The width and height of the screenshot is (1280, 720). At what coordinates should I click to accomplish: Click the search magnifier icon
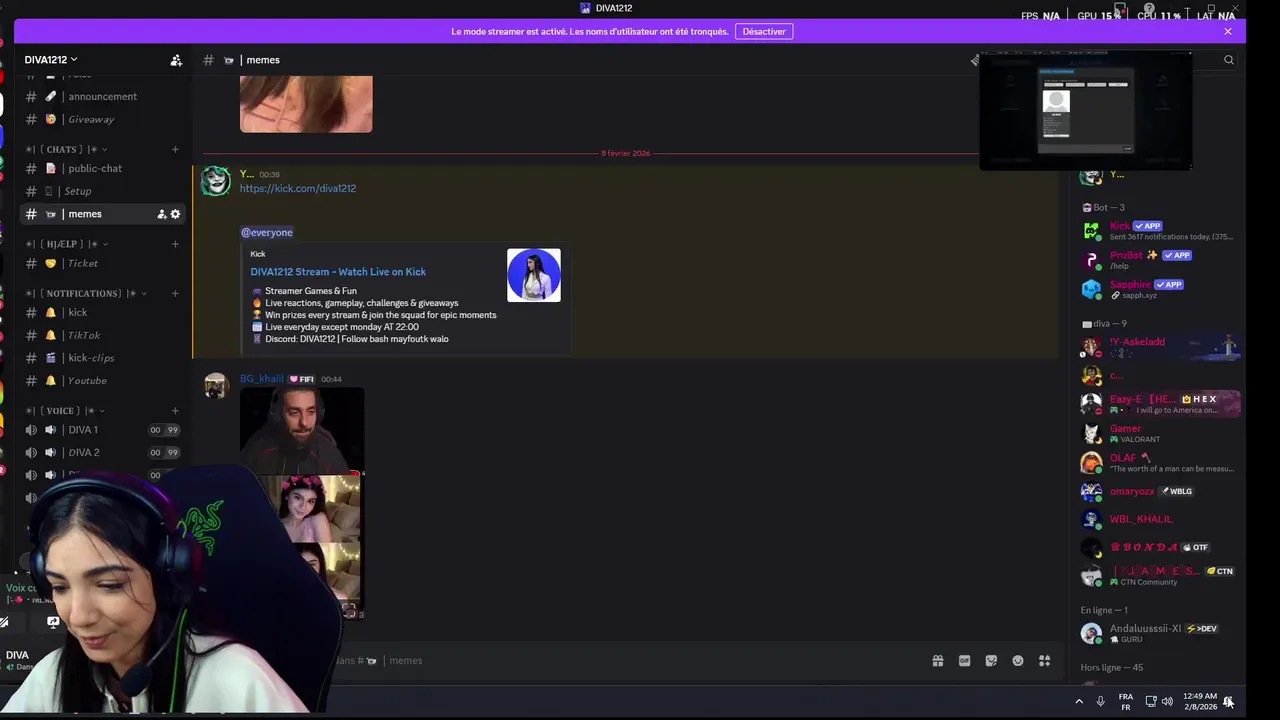[x=1229, y=60]
